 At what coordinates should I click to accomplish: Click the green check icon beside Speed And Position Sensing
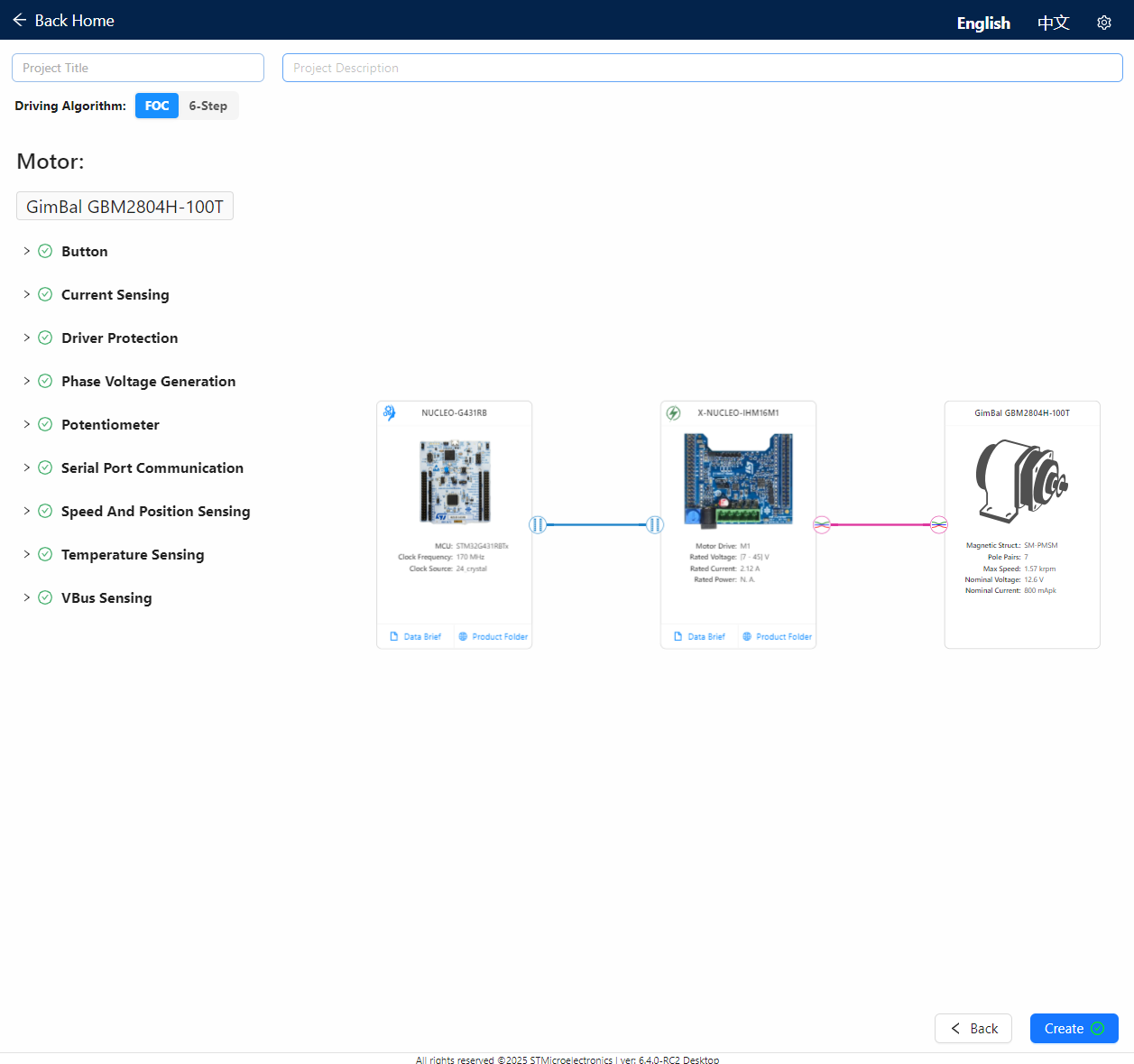click(45, 511)
